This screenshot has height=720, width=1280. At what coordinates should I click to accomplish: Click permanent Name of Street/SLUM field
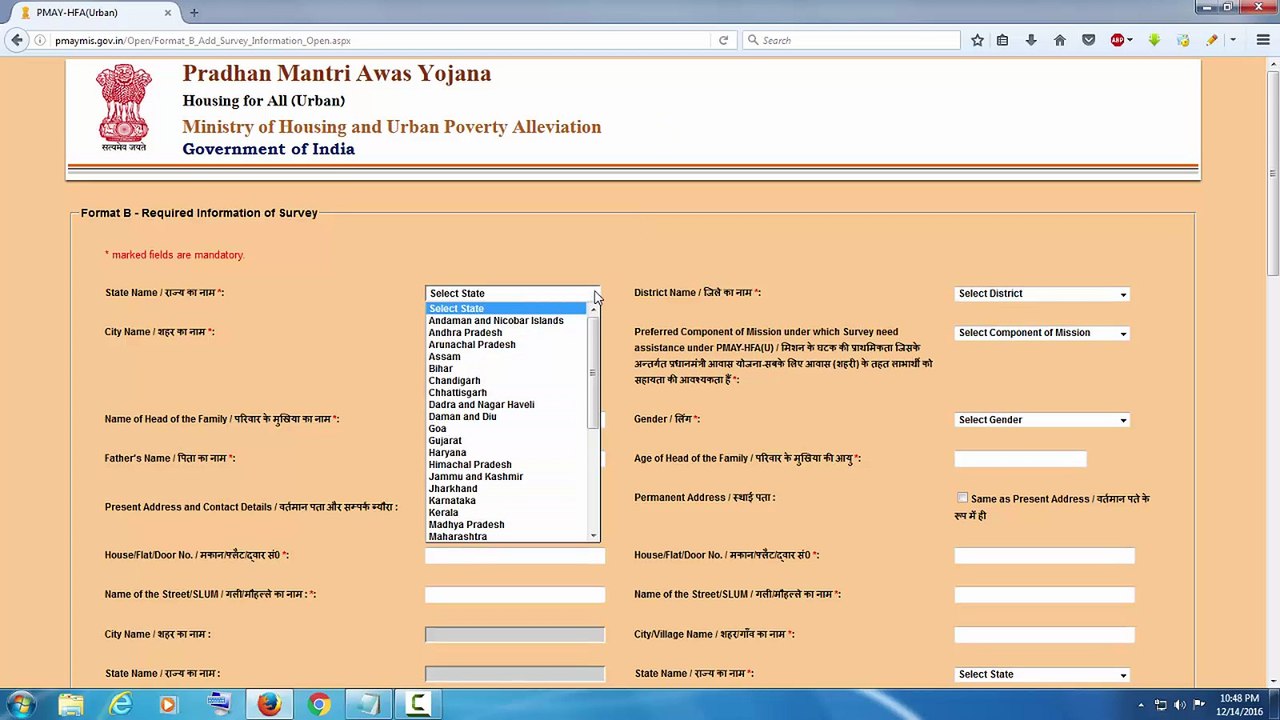pos(1044,594)
